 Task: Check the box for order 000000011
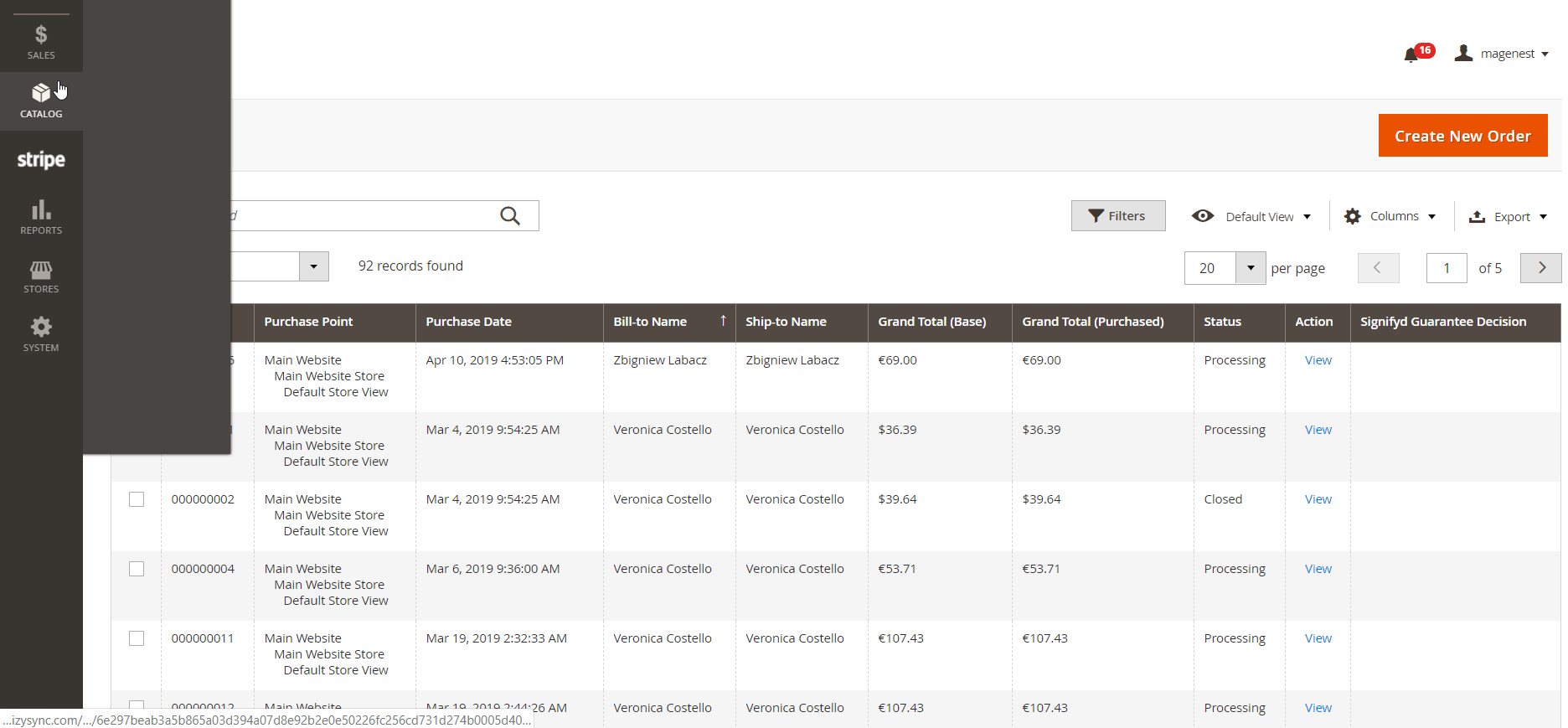tap(137, 638)
